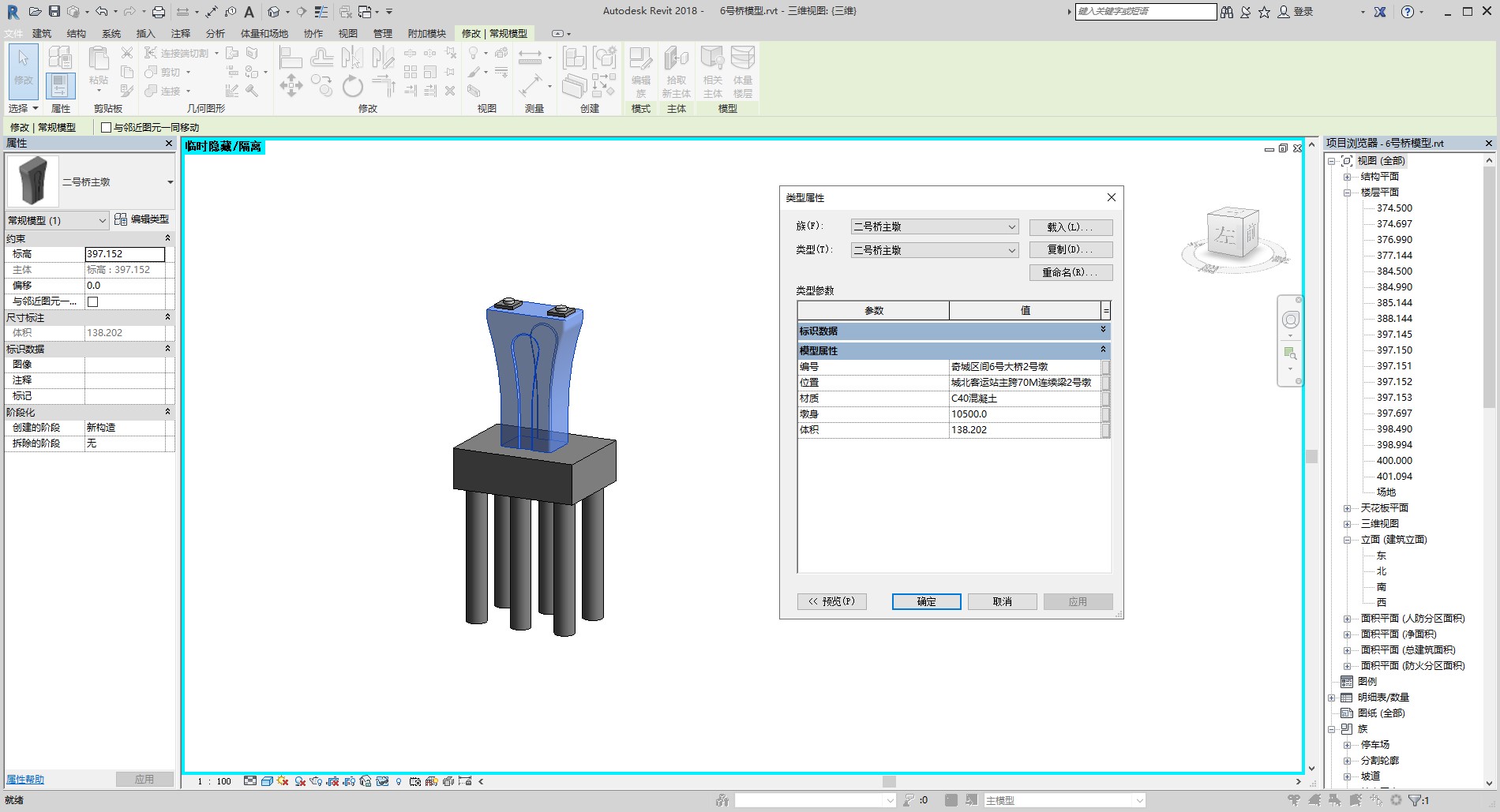Viewport: 1500px width, 812px height.
Task: Click the << 预览(P) button
Action: [831, 601]
